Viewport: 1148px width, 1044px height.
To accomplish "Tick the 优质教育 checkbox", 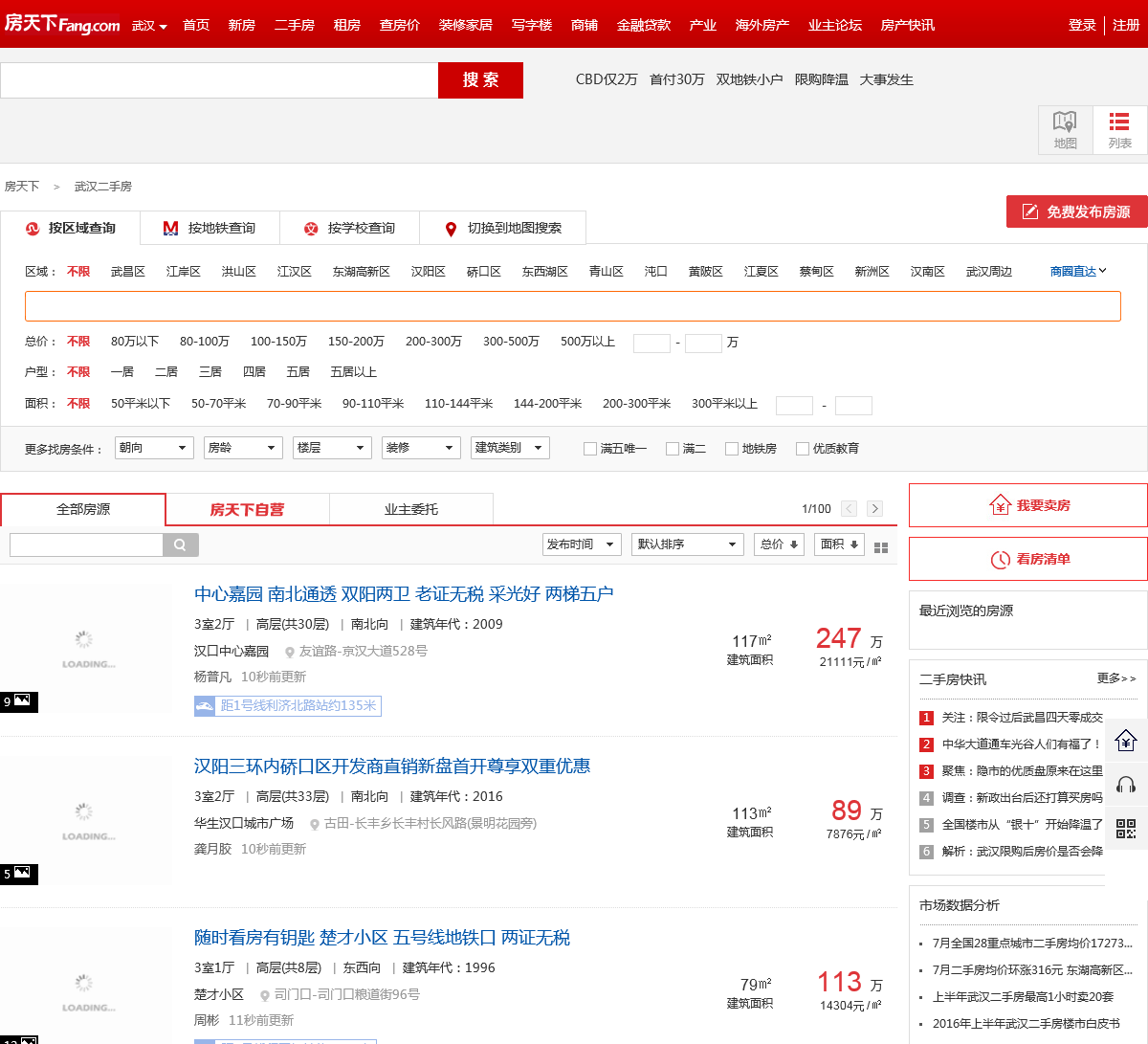I will (x=803, y=449).
